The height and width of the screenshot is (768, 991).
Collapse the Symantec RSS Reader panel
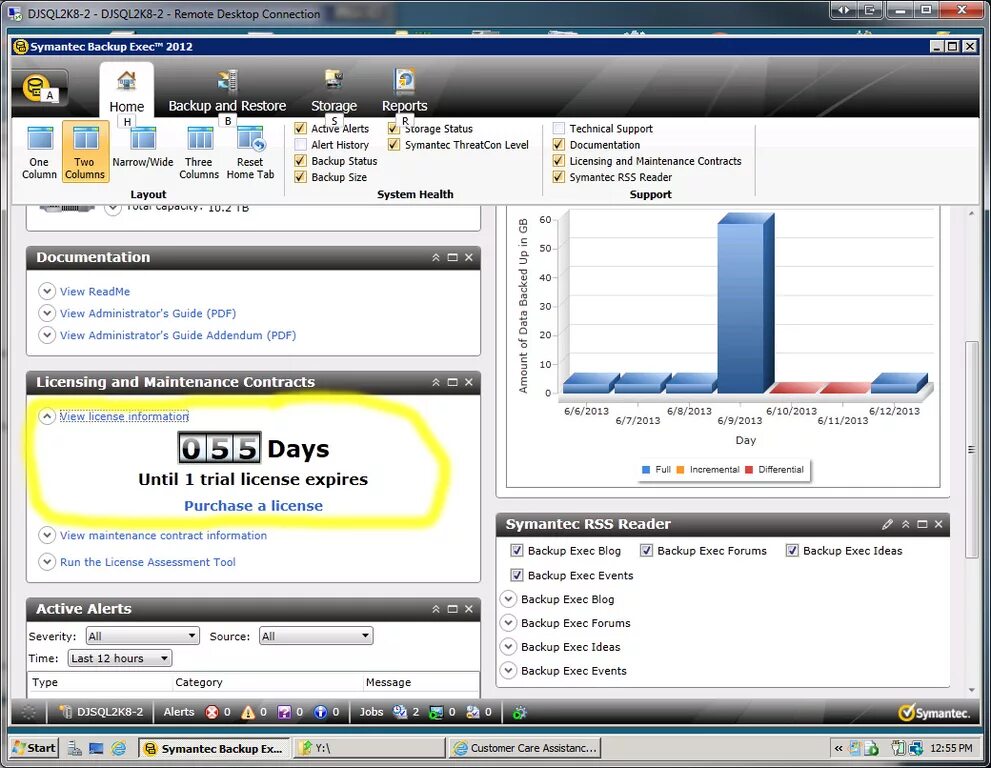coord(906,524)
